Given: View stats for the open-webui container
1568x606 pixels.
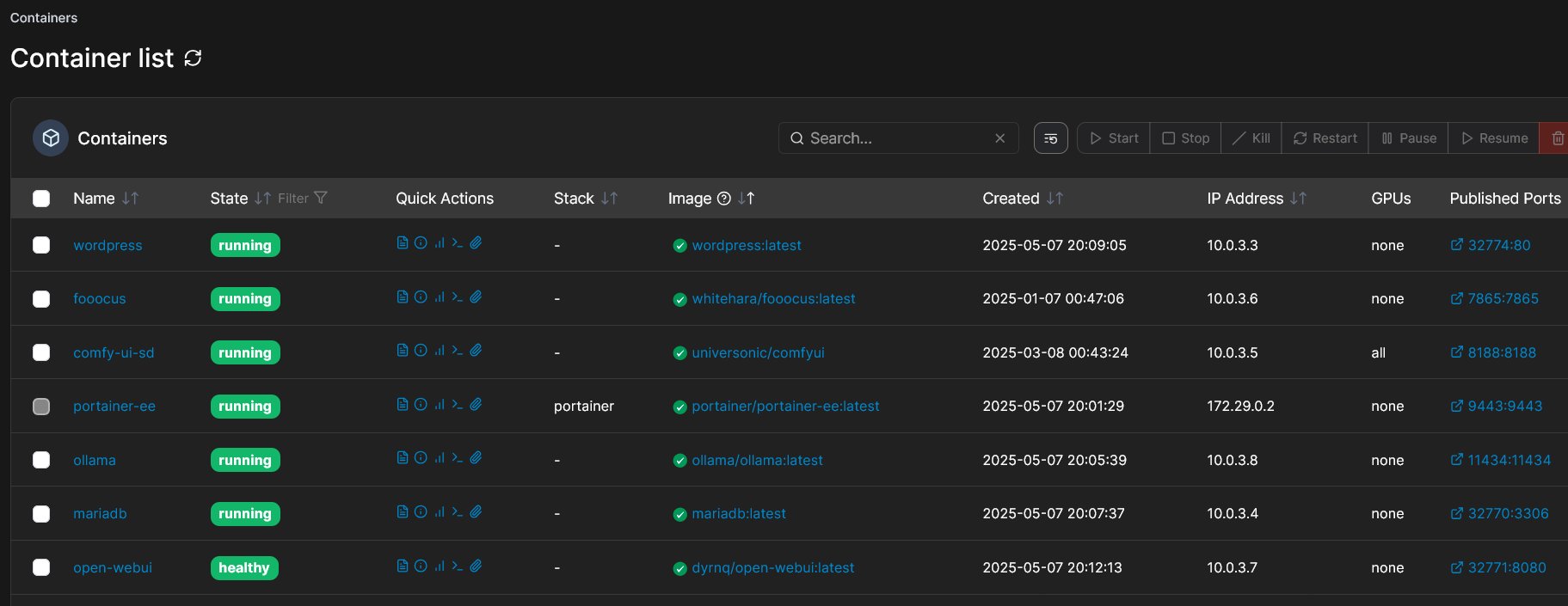Looking at the screenshot, I should point(439,566).
